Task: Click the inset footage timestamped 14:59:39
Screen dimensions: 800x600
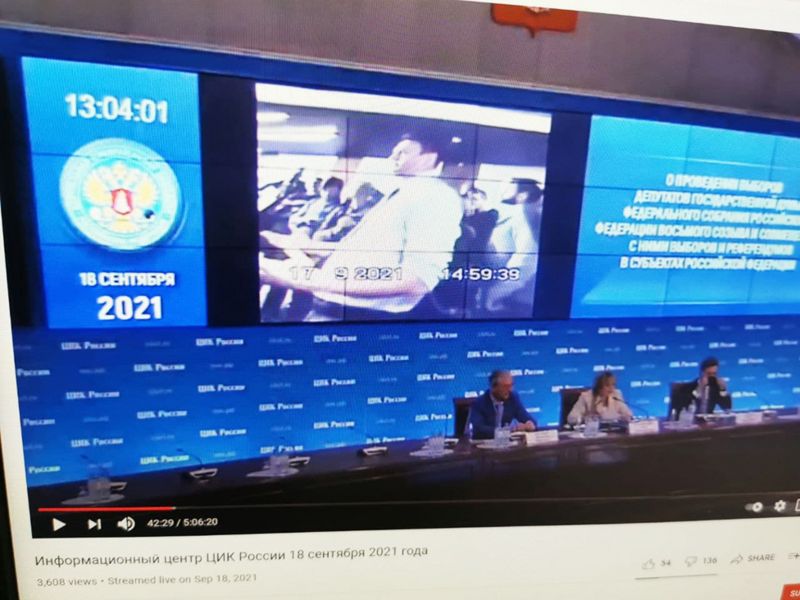Action: point(403,203)
